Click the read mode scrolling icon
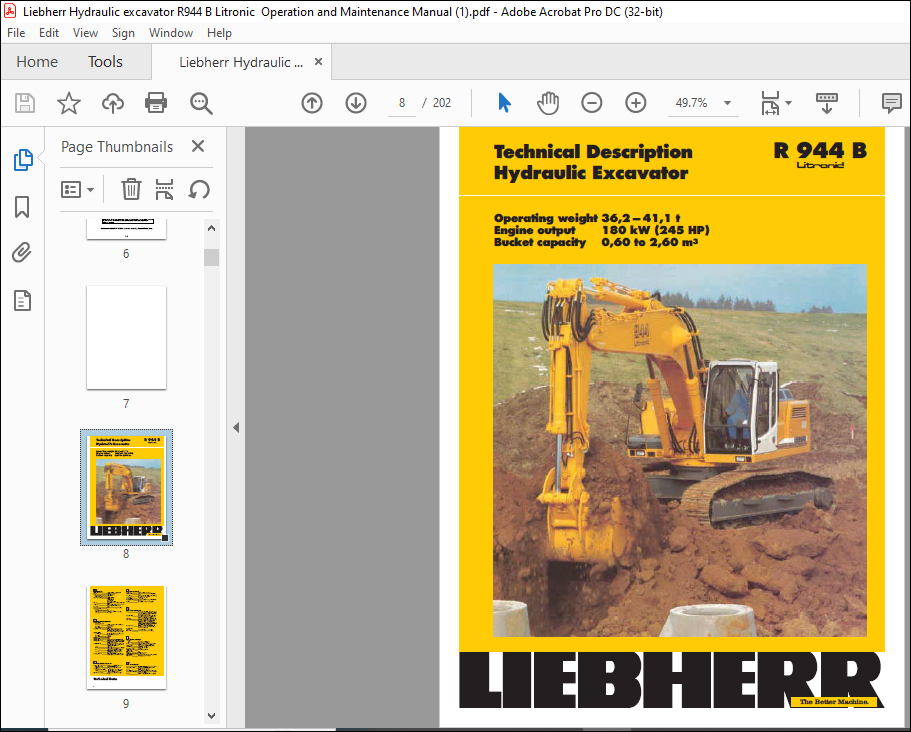 pyautogui.click(x=827, y=103)
